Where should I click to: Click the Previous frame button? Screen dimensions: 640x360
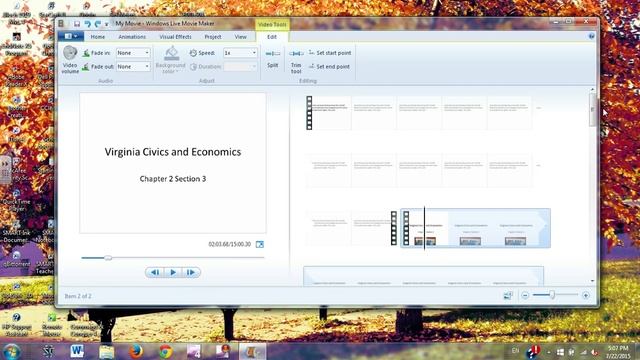[x=155, y=272]
